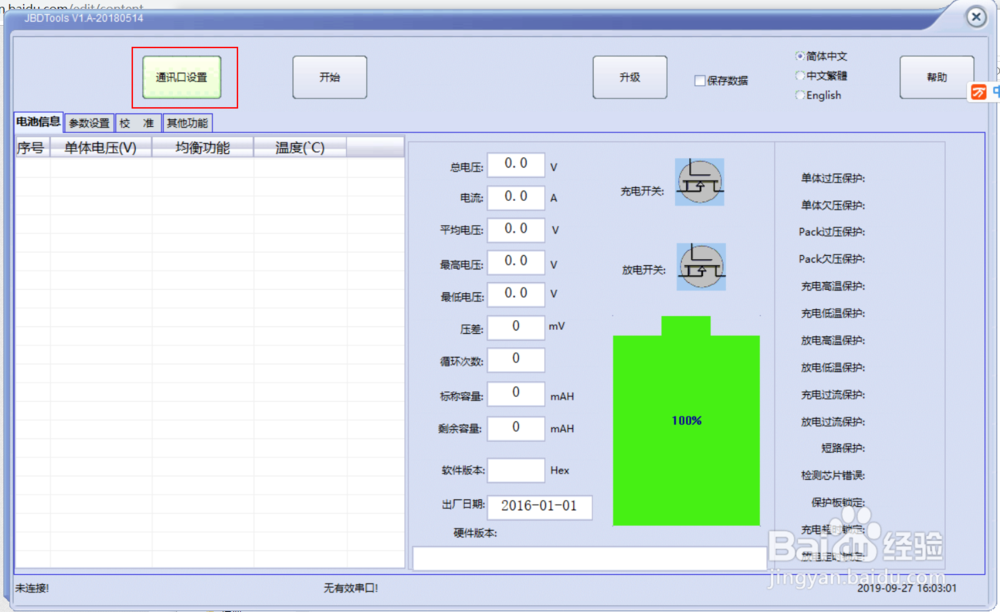Click the green 100% battery level indicator
Image resolution: width=1000 pixels, height=612 pixels.
(x=686, y=421)
